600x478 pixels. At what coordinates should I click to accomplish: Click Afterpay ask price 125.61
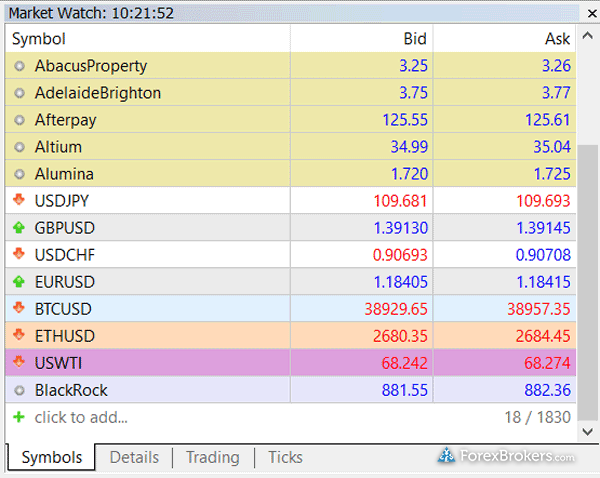coord(548,120)
